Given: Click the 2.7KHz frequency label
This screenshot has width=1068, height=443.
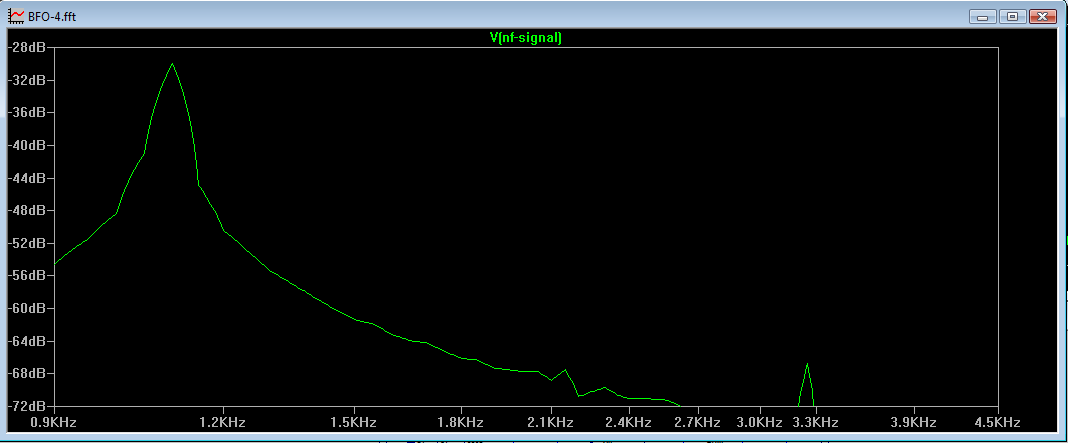Looking at the screenshot, I should tap(698, 423).
